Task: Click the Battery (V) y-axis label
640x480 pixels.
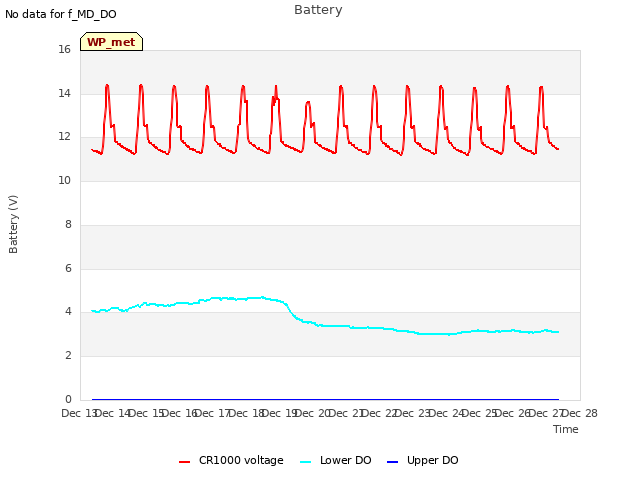Action: pyautogui.click(x=13, y=224)
